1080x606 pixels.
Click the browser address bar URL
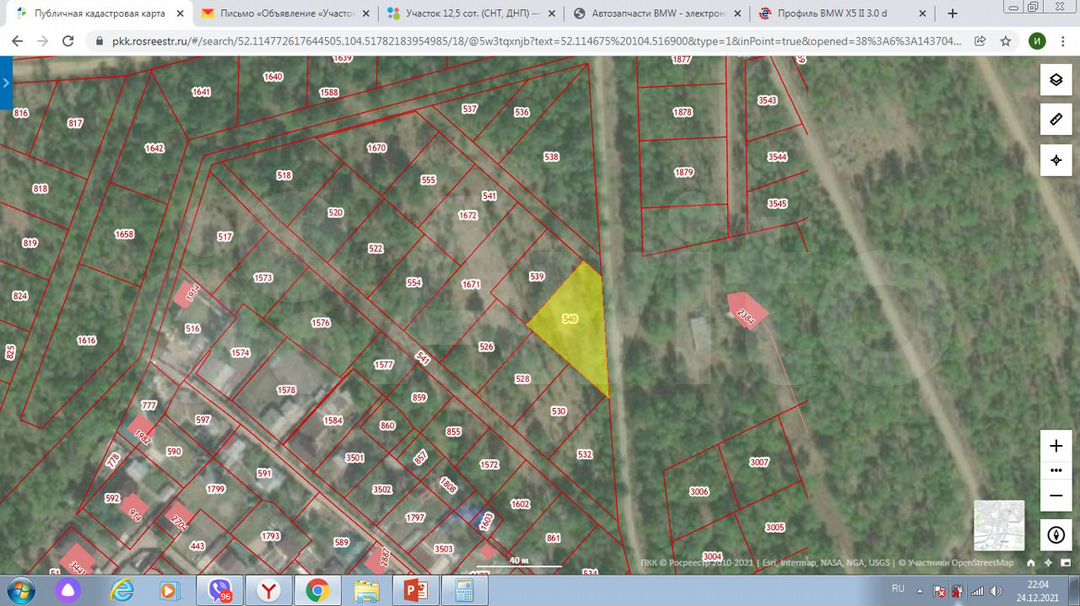coord(530,42)
